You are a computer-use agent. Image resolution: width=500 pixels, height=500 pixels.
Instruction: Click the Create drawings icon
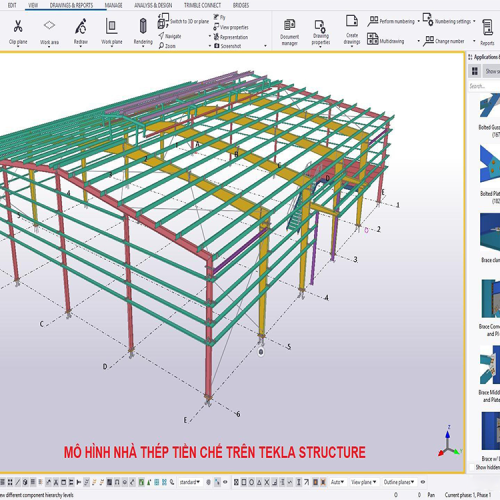(x=352, y=21)
